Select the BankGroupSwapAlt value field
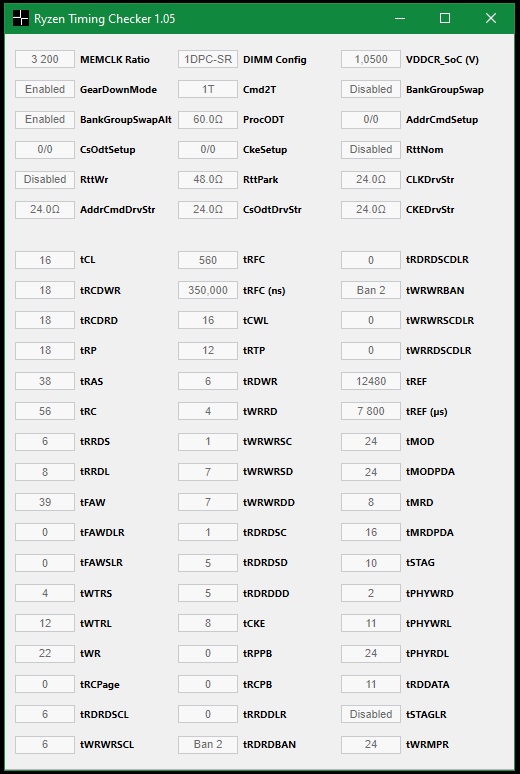 pyautogui.click(x=45, y=119)
